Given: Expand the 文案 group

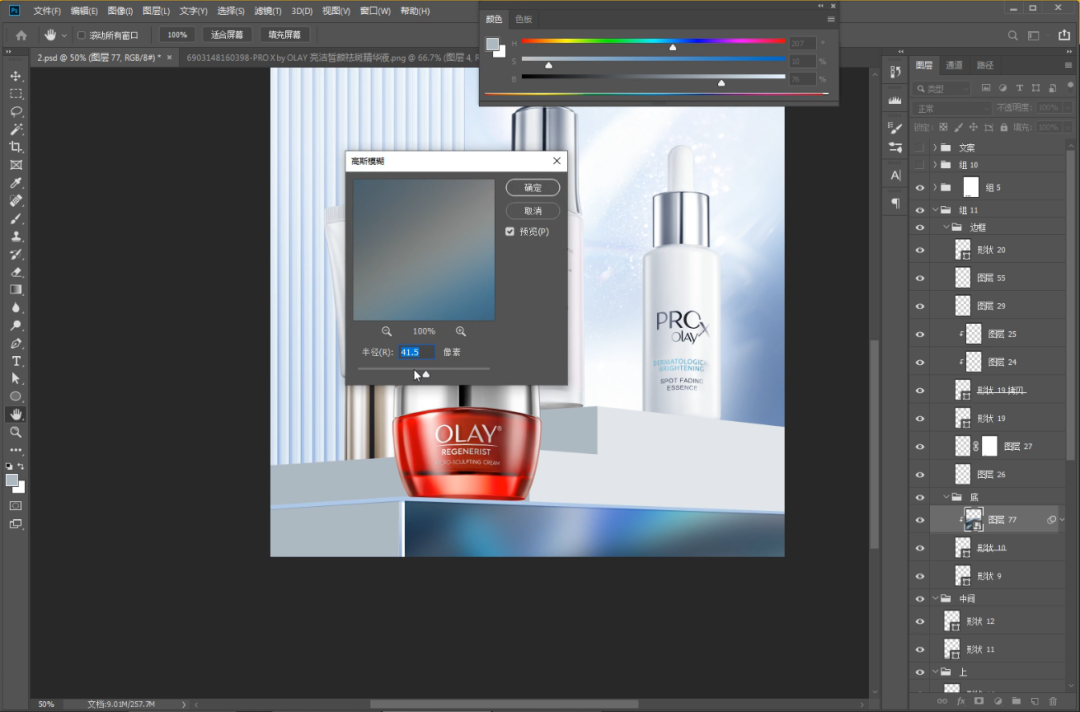Looking at the screenshot, I should pyautogui.click(x=935, y=147).
